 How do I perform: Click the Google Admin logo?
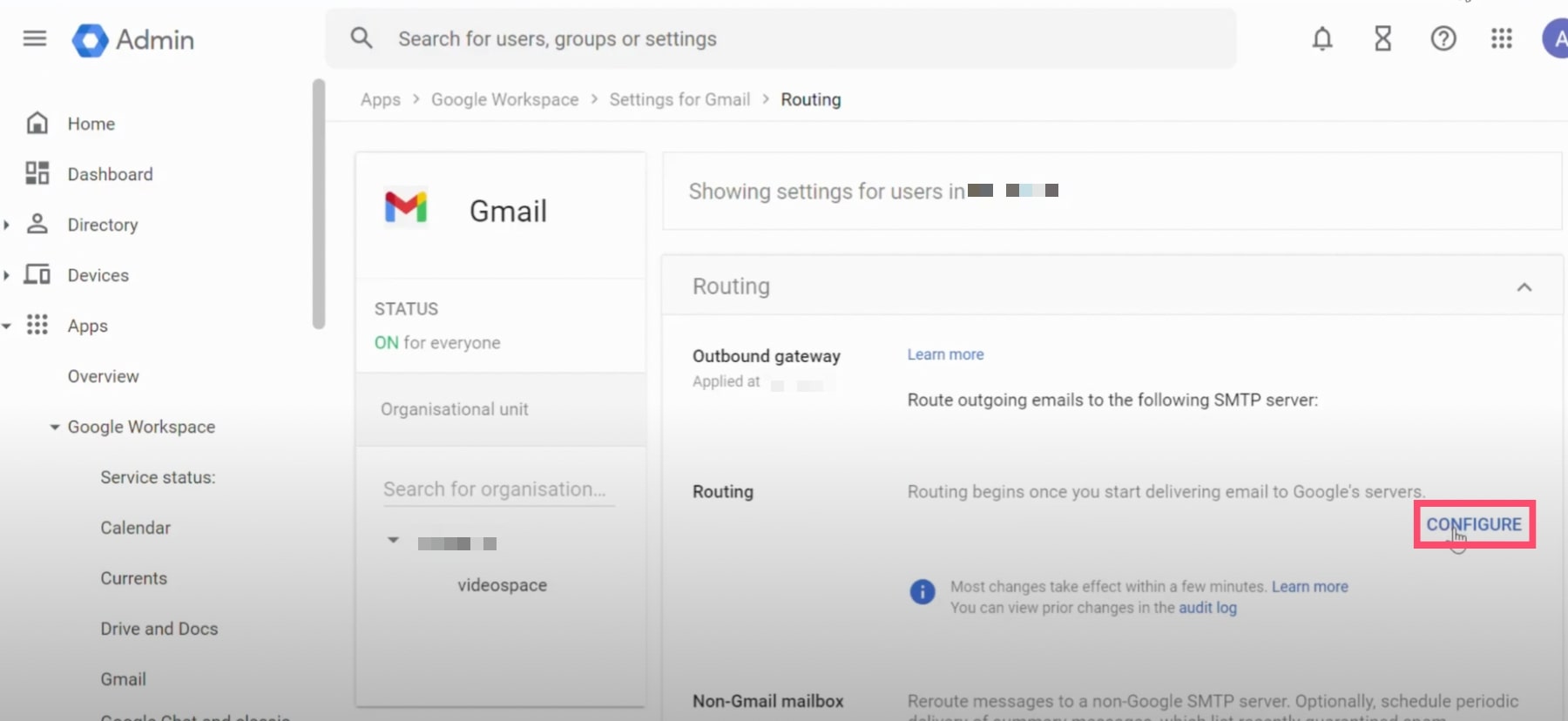(133, 40)
